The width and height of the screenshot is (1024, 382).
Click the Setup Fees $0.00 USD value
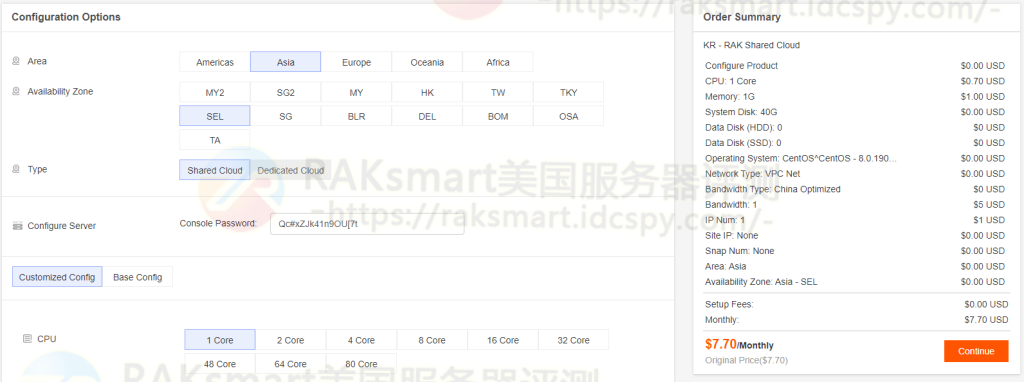[x=986, y=304]
